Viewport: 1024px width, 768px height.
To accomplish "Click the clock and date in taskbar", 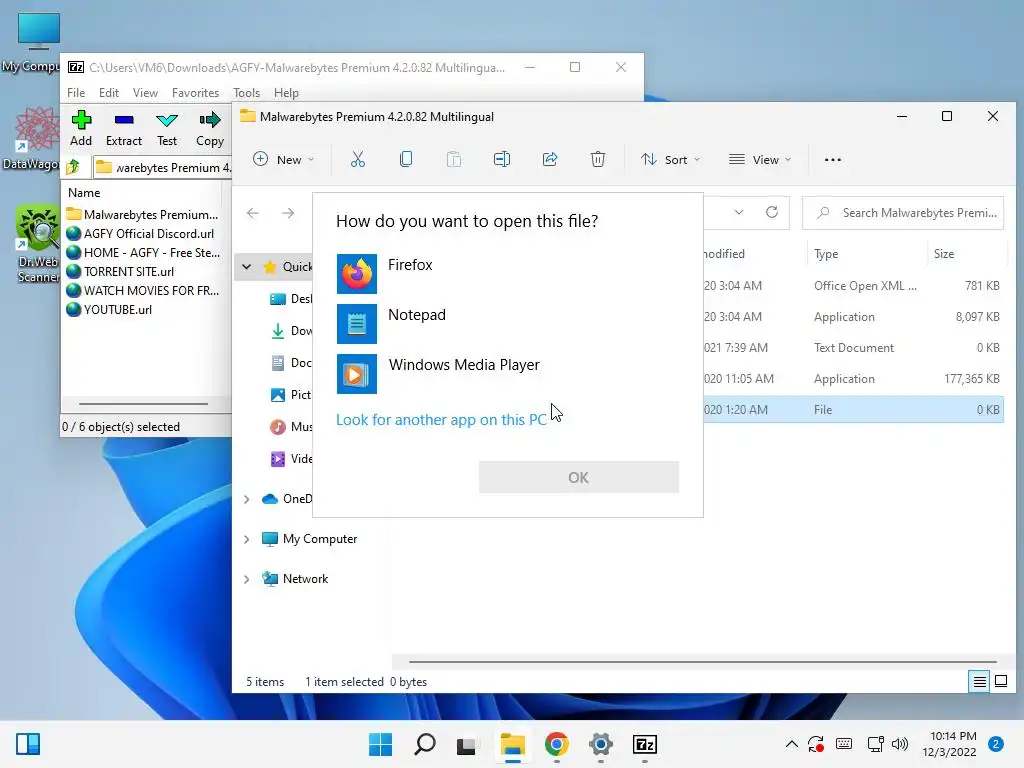I will point(950,744).
